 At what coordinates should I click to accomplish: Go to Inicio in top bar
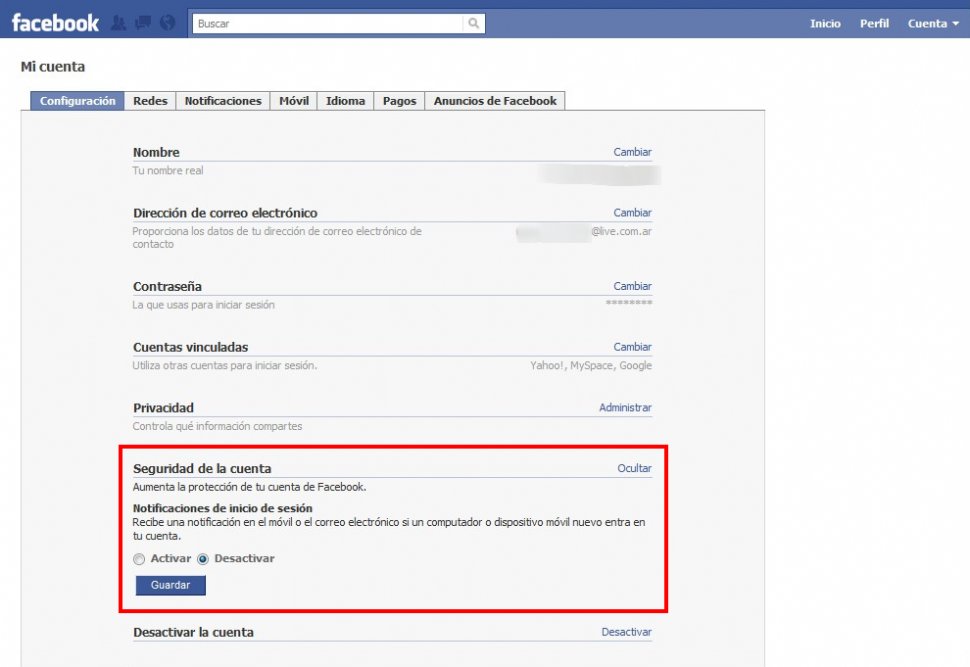(x=825, y=23)
